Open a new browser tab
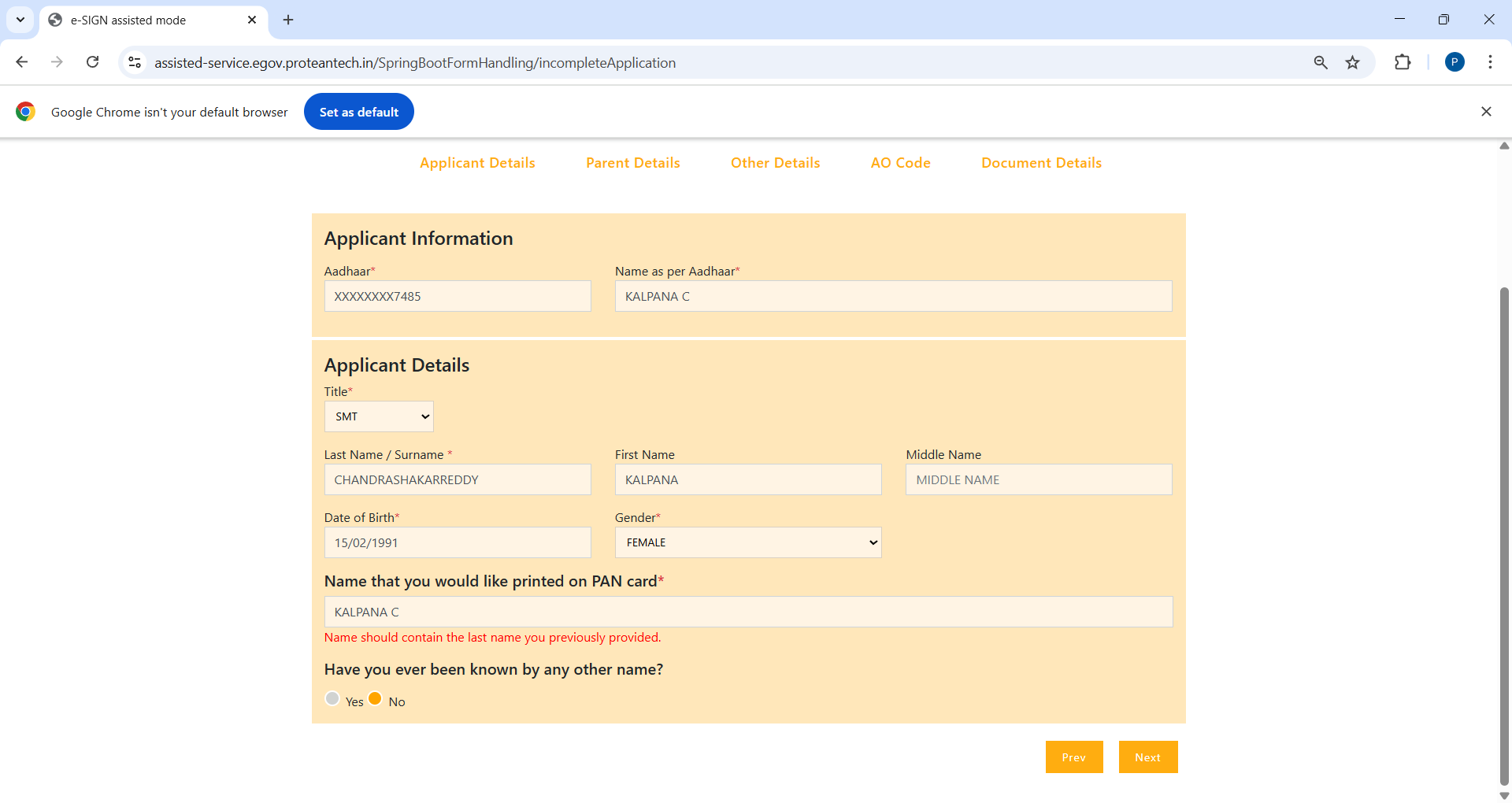The height and width of the screenshot is (803, 1512). (x=288, y=20)
